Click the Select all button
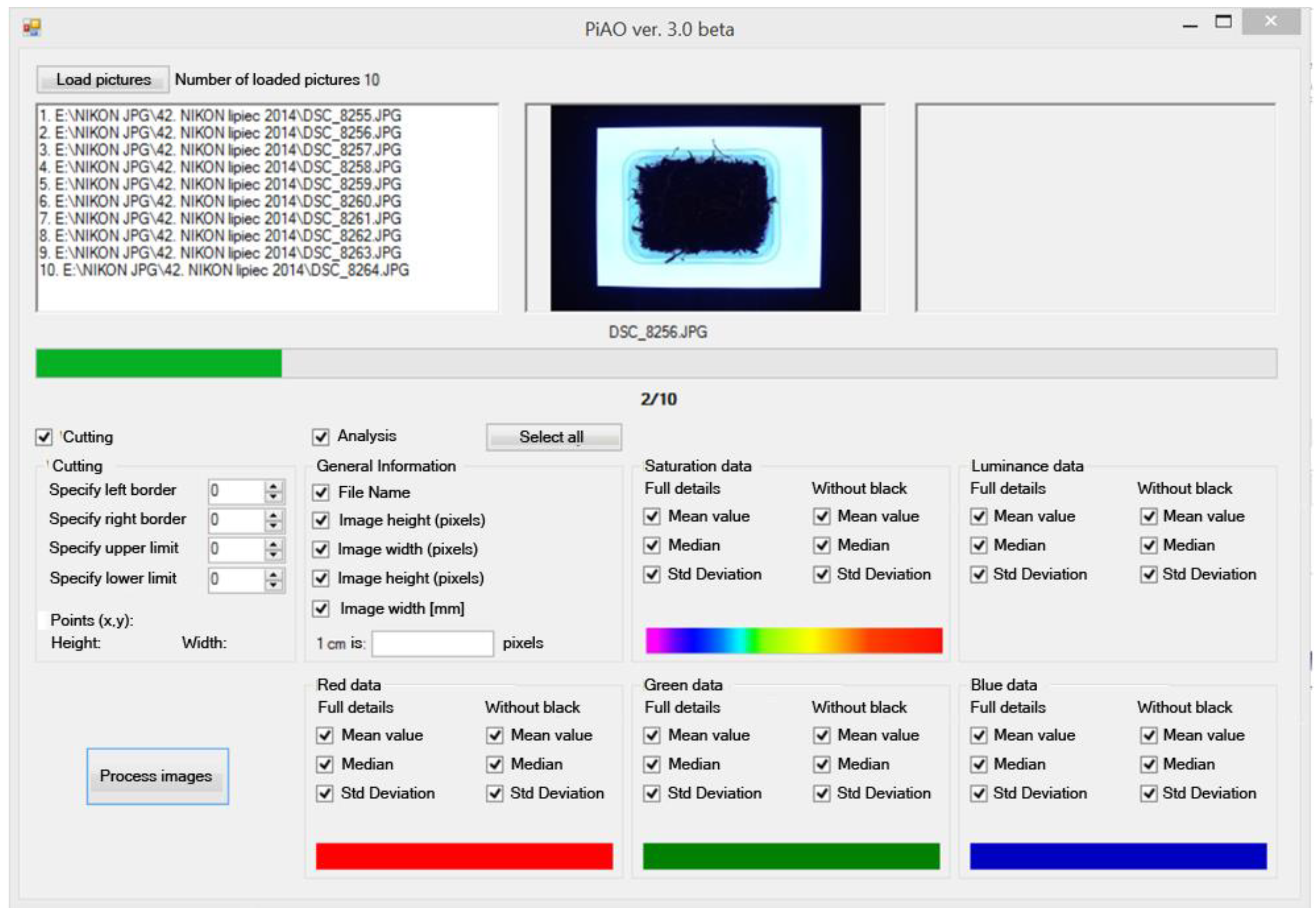Screen dimensions: 1316x917 tap(553, 437)
